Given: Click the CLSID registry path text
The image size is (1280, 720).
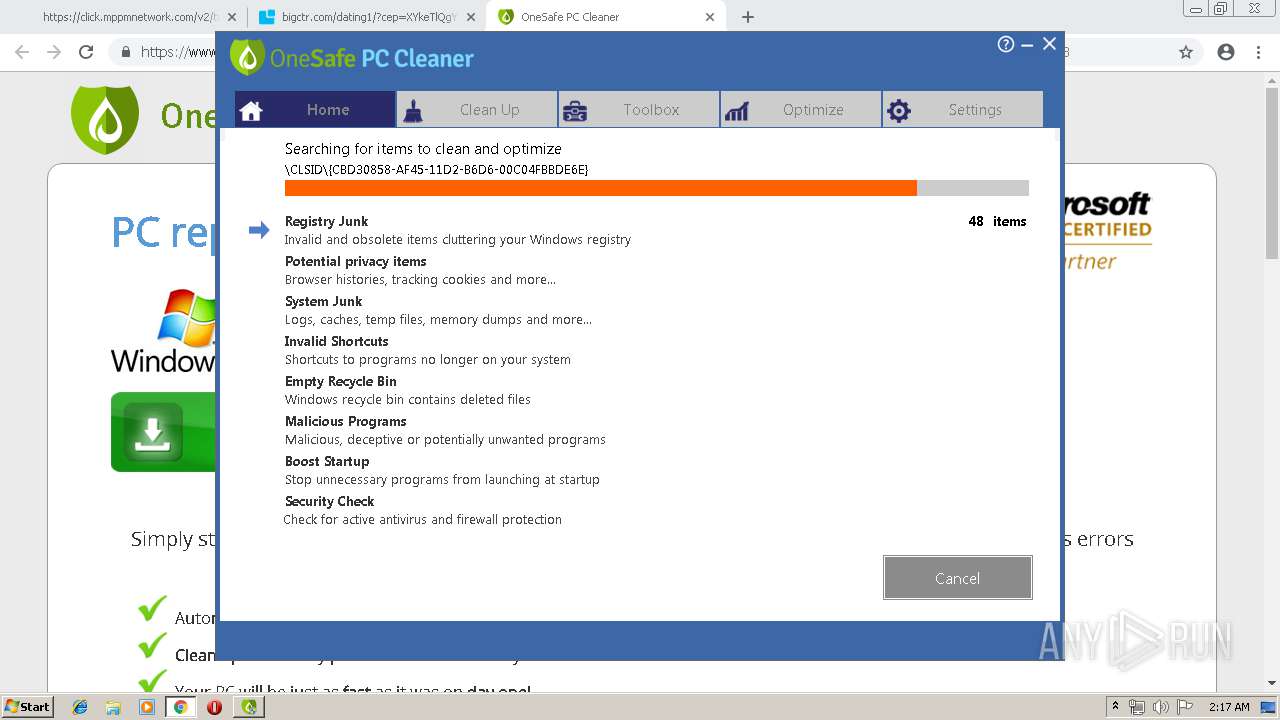Looking at the screenshot, I should [x=436, y=170].
